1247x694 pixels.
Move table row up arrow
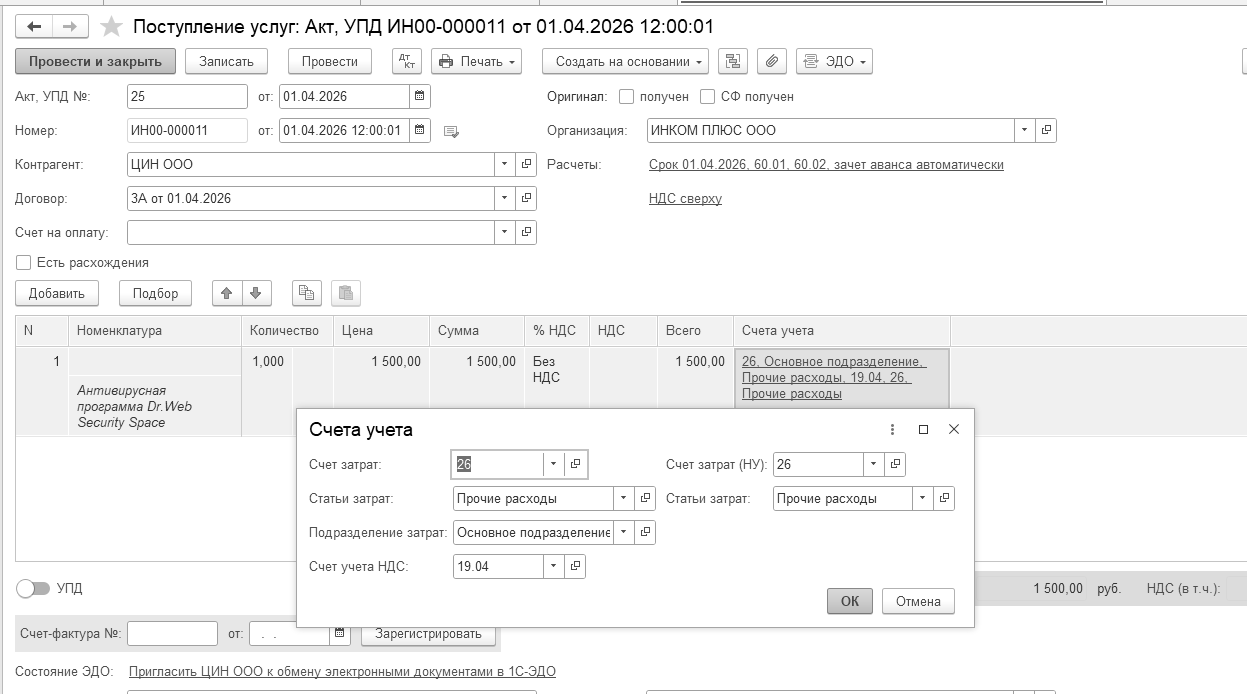click(227, 293)
